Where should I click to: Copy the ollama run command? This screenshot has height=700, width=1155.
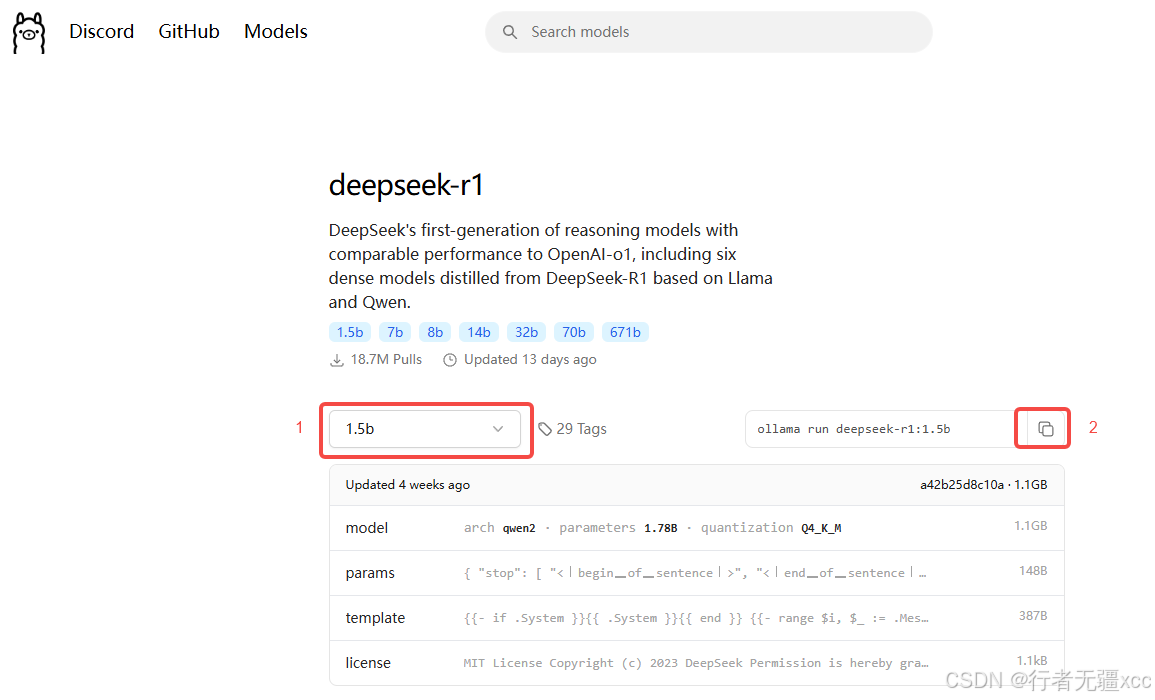click(1045, 429)
